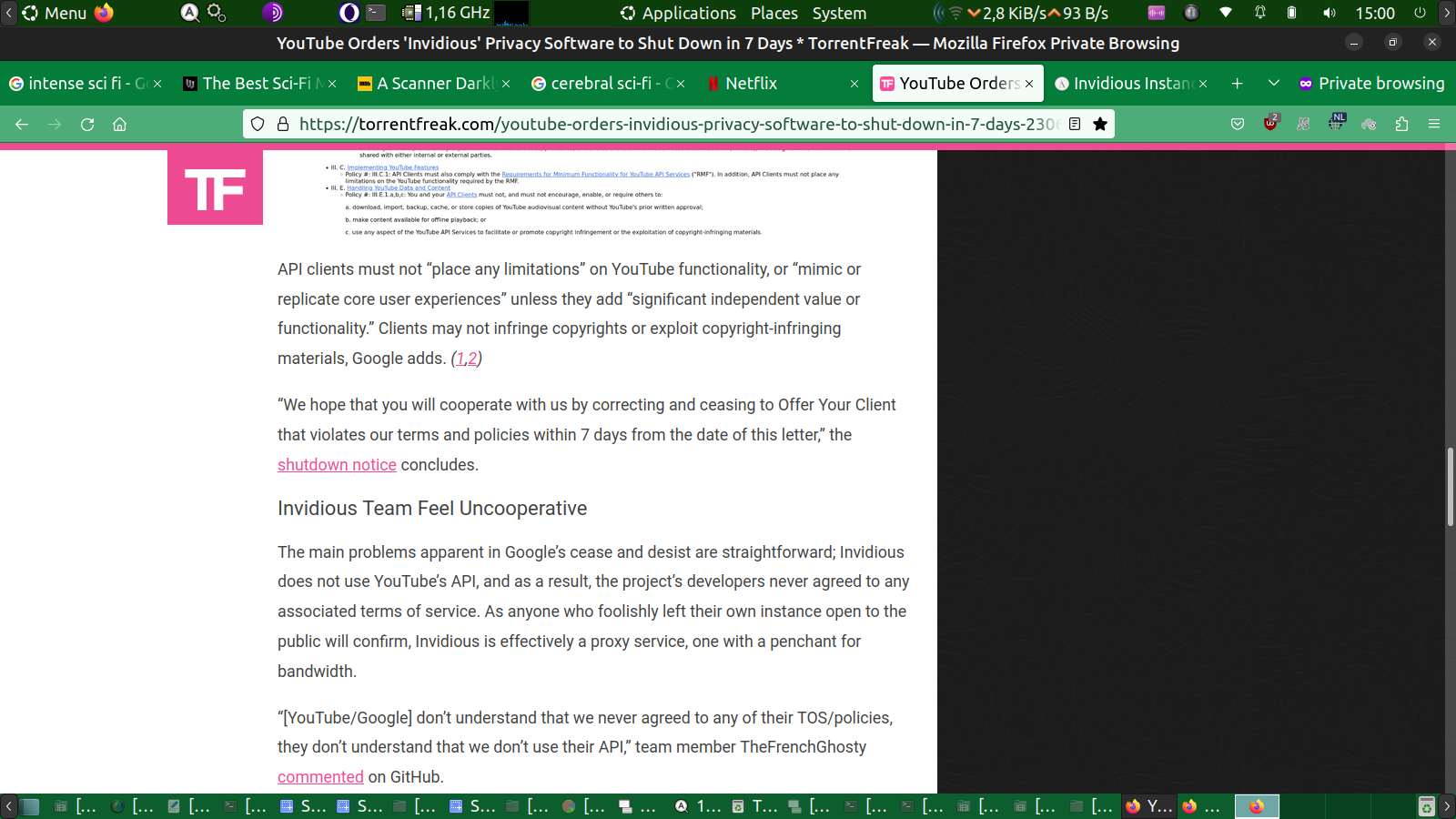Screen dimensions: 1456x819
Task: Open the Firefox application menu
Action: [1434, 124]
